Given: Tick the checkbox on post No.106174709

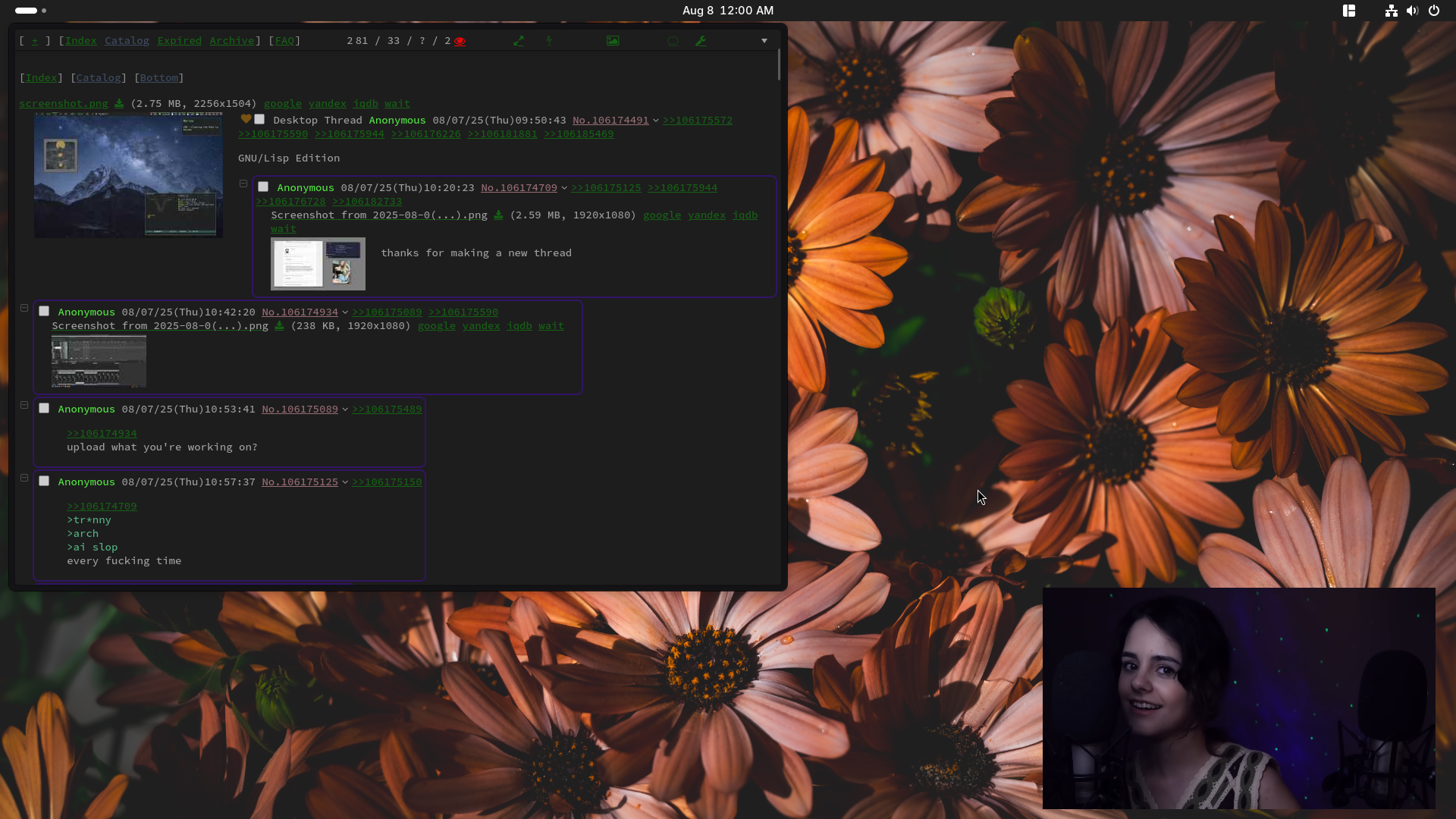Looking at the screenshot, I should coord(263,187).
